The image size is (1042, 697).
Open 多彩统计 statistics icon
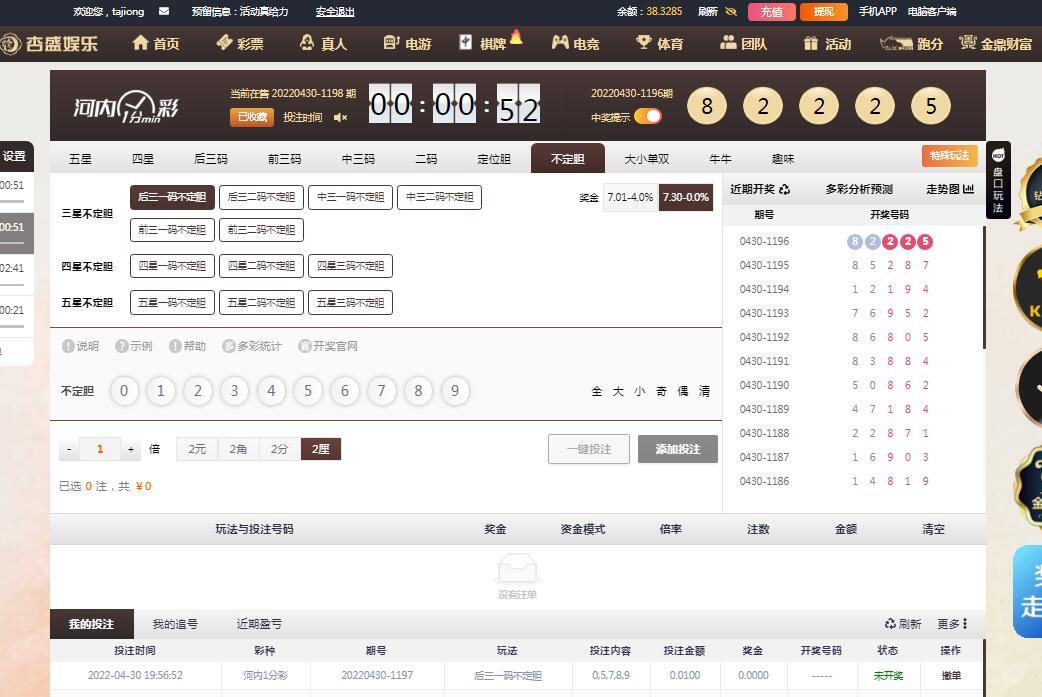[x=229, y=346]
